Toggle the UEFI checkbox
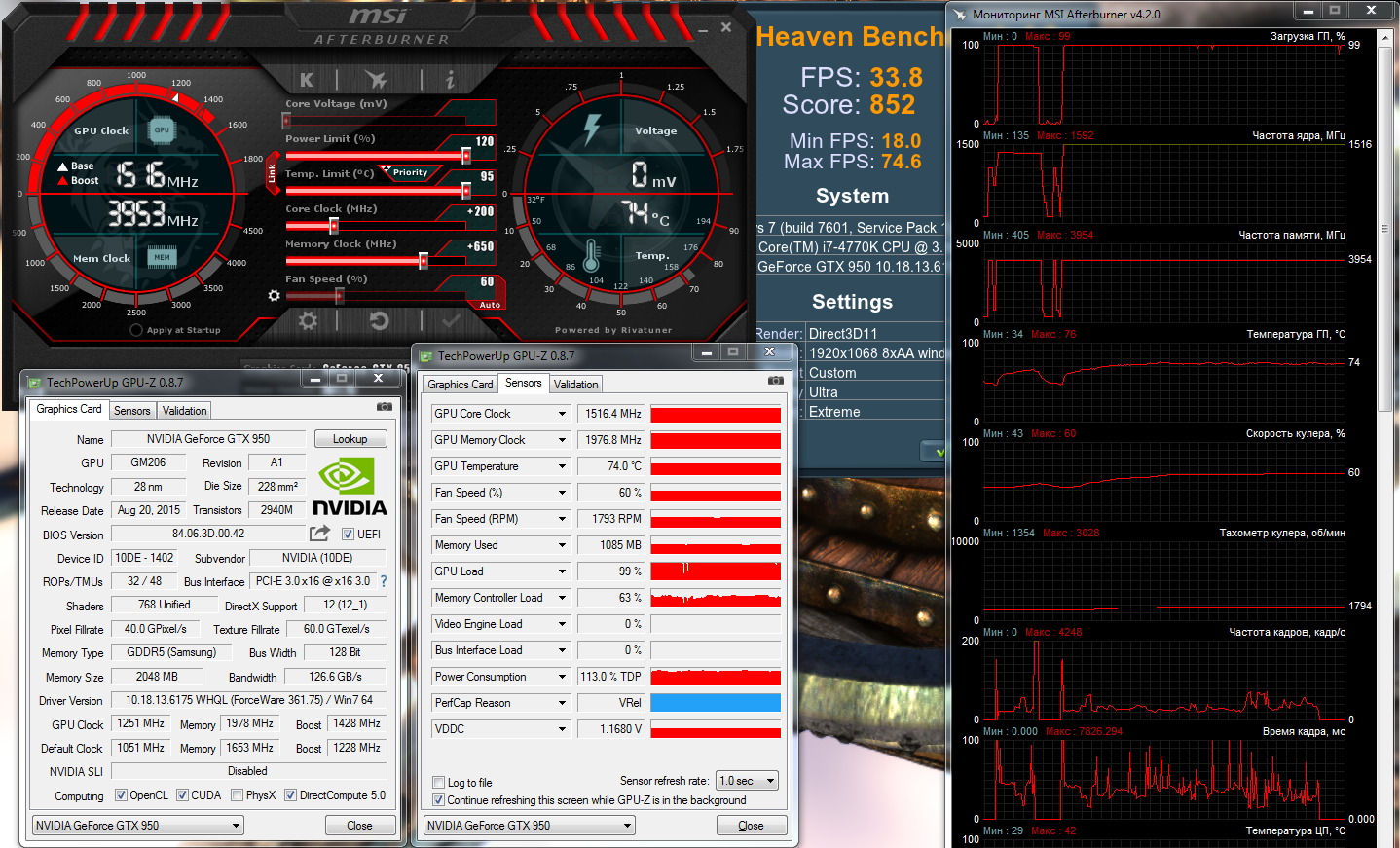Screen dimensions: 1400x848 point(348,534)
